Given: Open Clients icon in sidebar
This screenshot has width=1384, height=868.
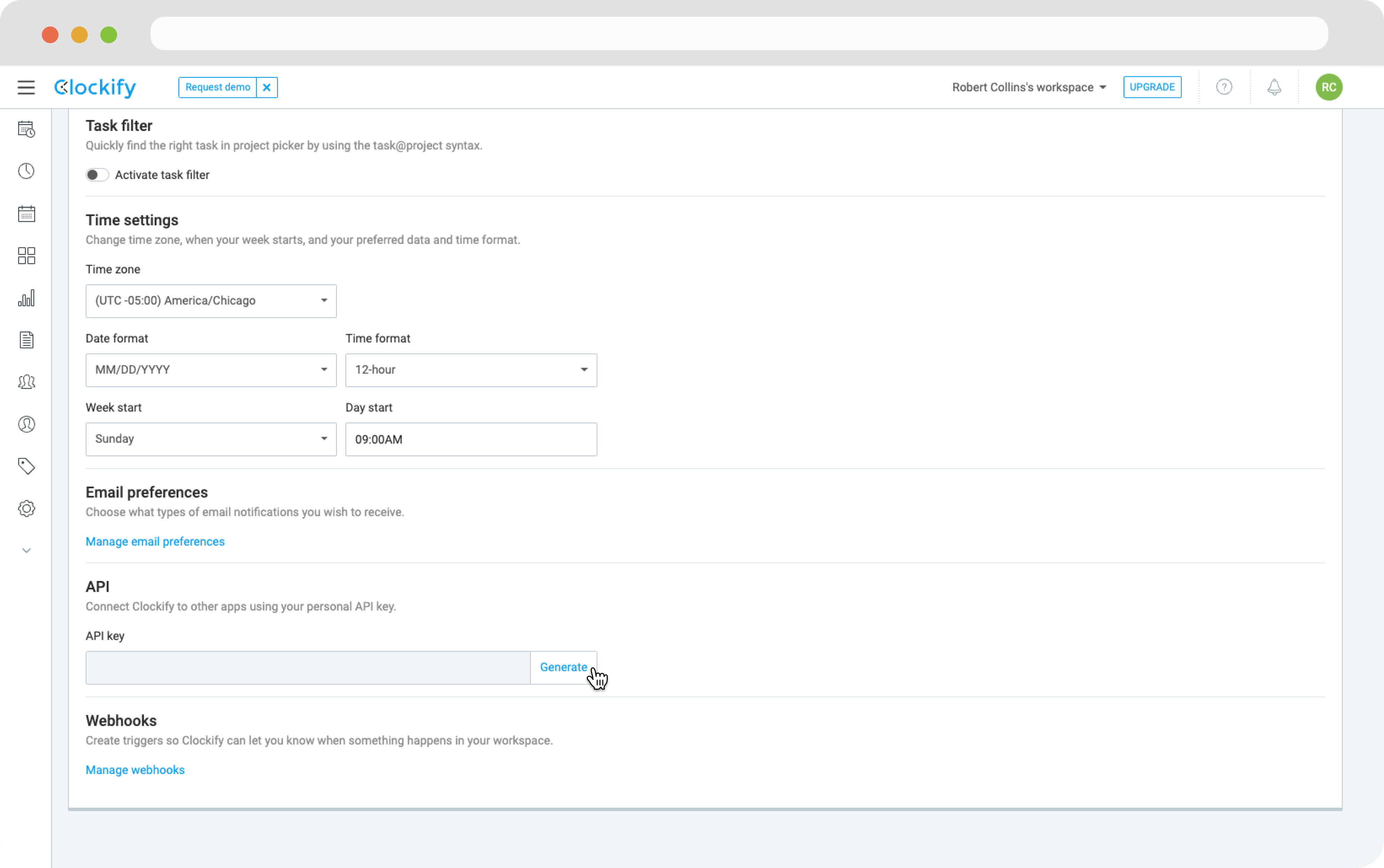Looking at the screenshot, I should point(26,424).
